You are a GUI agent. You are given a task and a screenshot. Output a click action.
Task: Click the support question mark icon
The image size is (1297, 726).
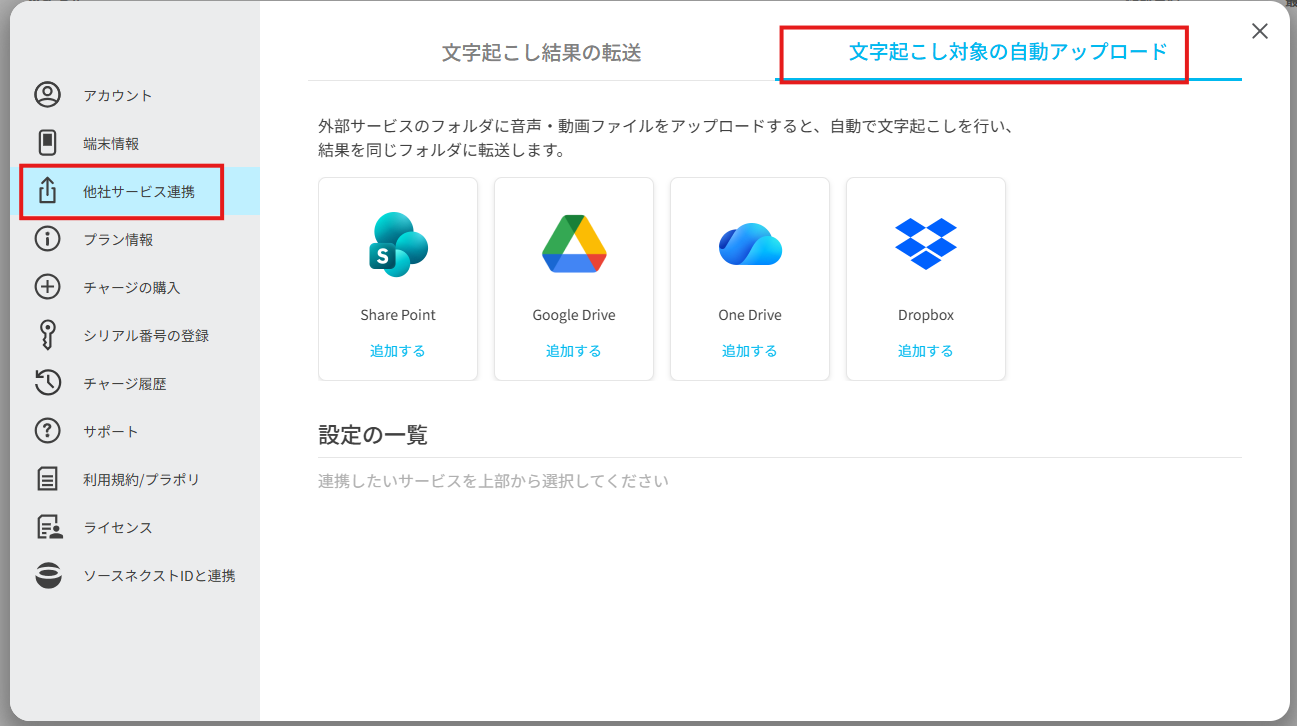[x=47, y=431]
